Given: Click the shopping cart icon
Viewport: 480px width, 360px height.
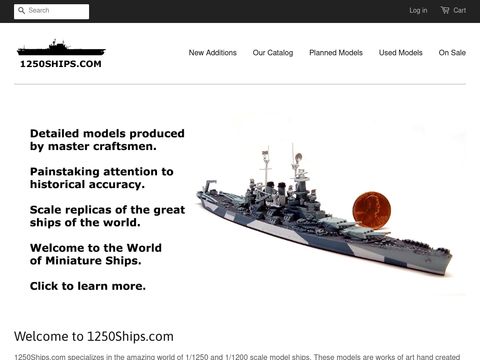Looking at the screenshot, I should (445, 10).
